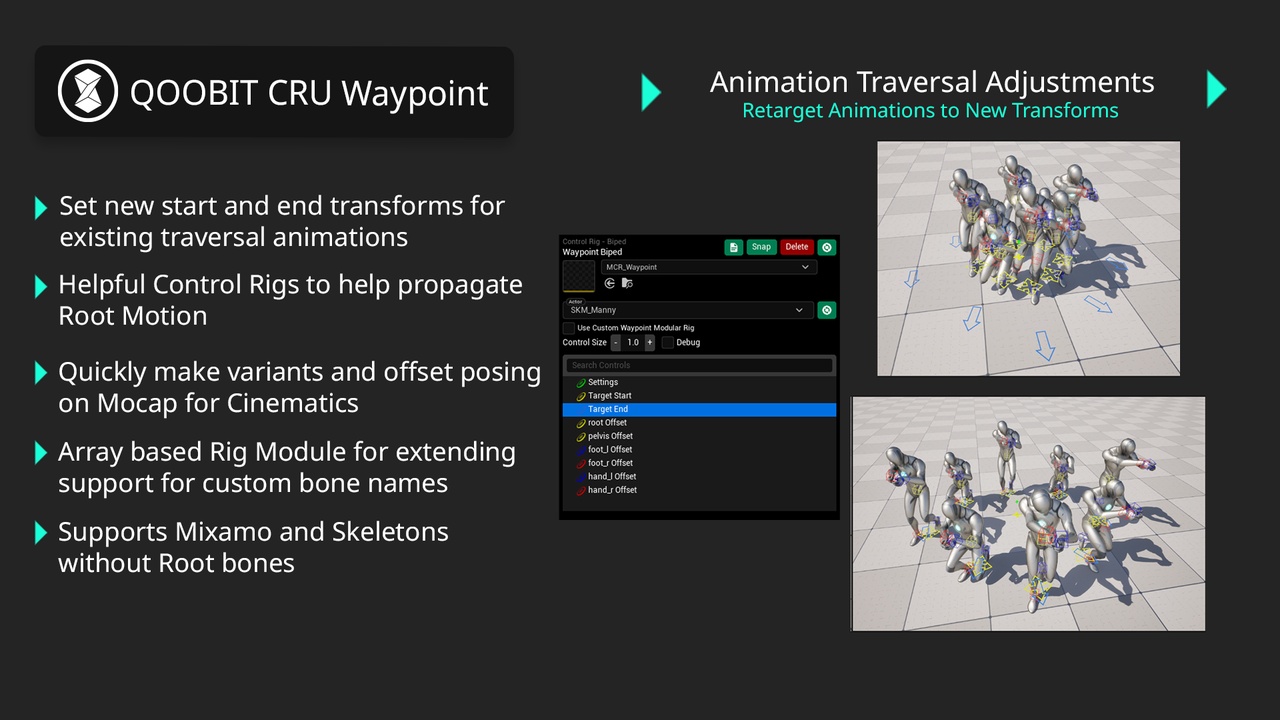Select the Target End control
1280x720 pixels.
(x=699, y=409)
